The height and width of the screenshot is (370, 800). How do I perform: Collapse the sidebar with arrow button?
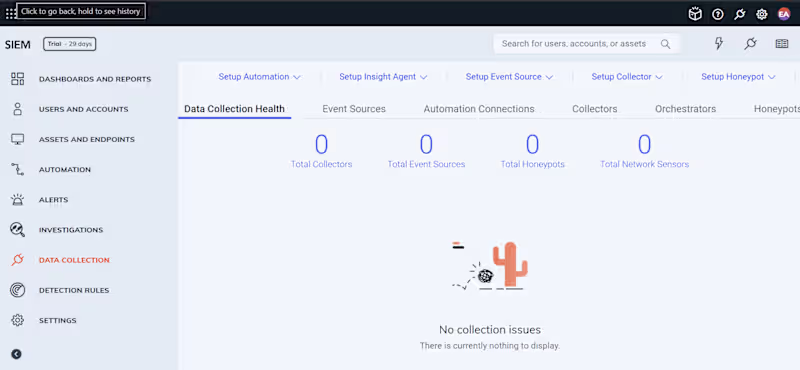click(16, 354)
